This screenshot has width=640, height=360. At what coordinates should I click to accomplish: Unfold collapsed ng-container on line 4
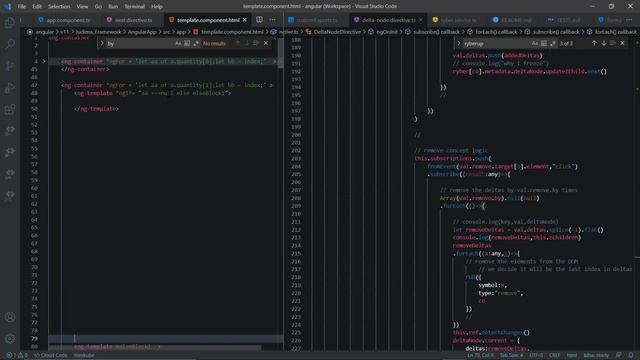coord(44,62)
